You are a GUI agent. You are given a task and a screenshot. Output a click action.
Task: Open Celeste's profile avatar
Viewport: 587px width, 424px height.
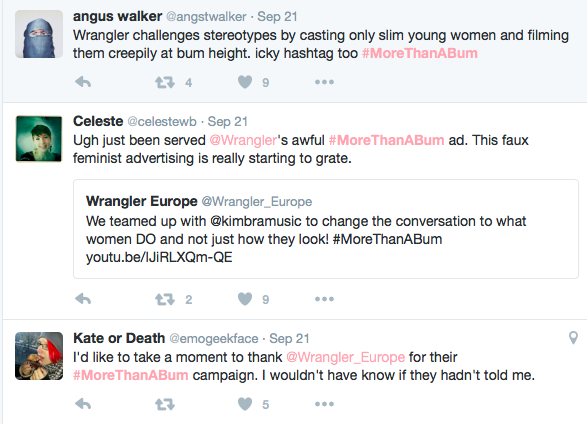point(39,139)
